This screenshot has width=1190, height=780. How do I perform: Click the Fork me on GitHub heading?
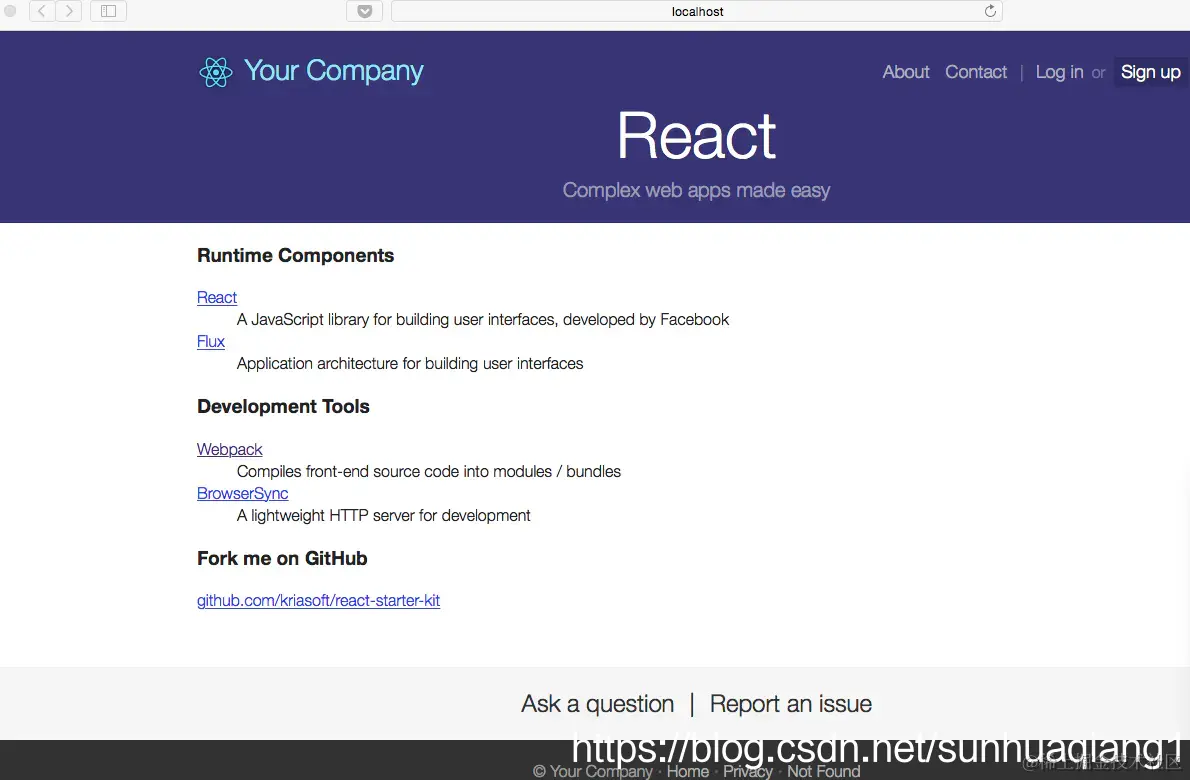(x=282, y=558)
